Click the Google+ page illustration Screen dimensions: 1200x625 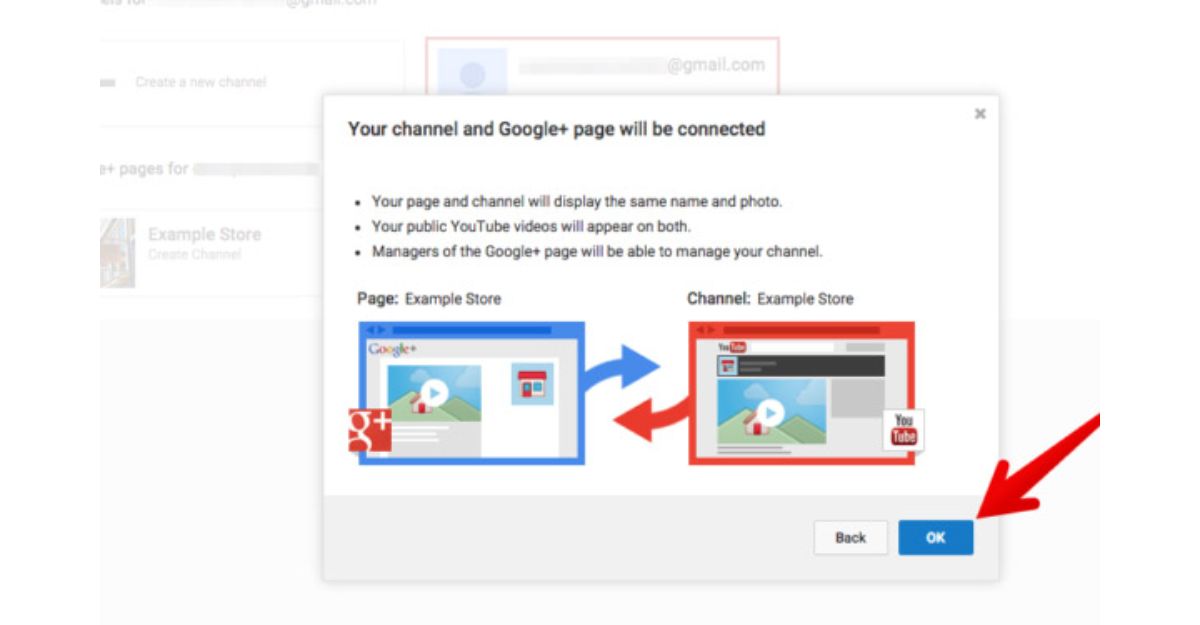click(x=471, y=393)
